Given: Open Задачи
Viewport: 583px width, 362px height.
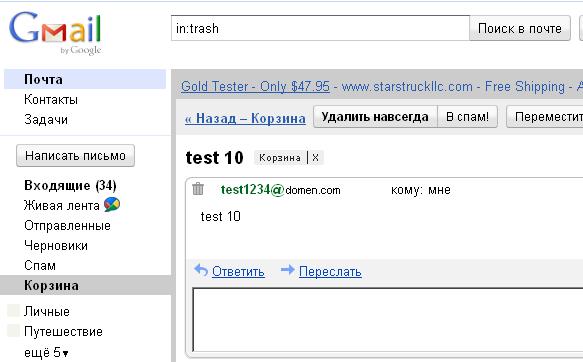Looking at the screenshot, I should (x=46, y=120).
